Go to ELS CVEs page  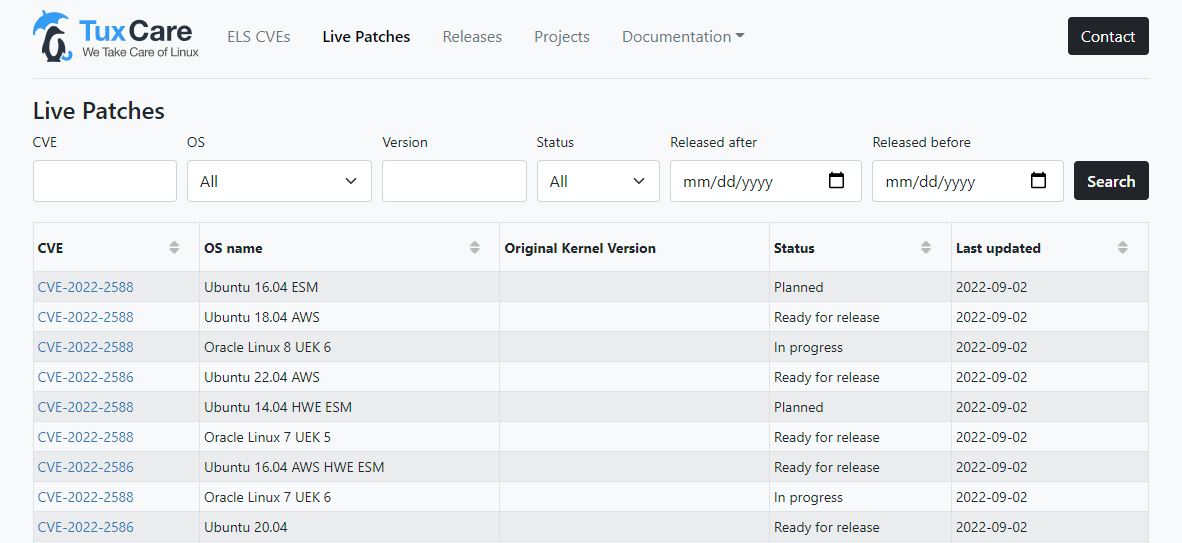[259, 36]
